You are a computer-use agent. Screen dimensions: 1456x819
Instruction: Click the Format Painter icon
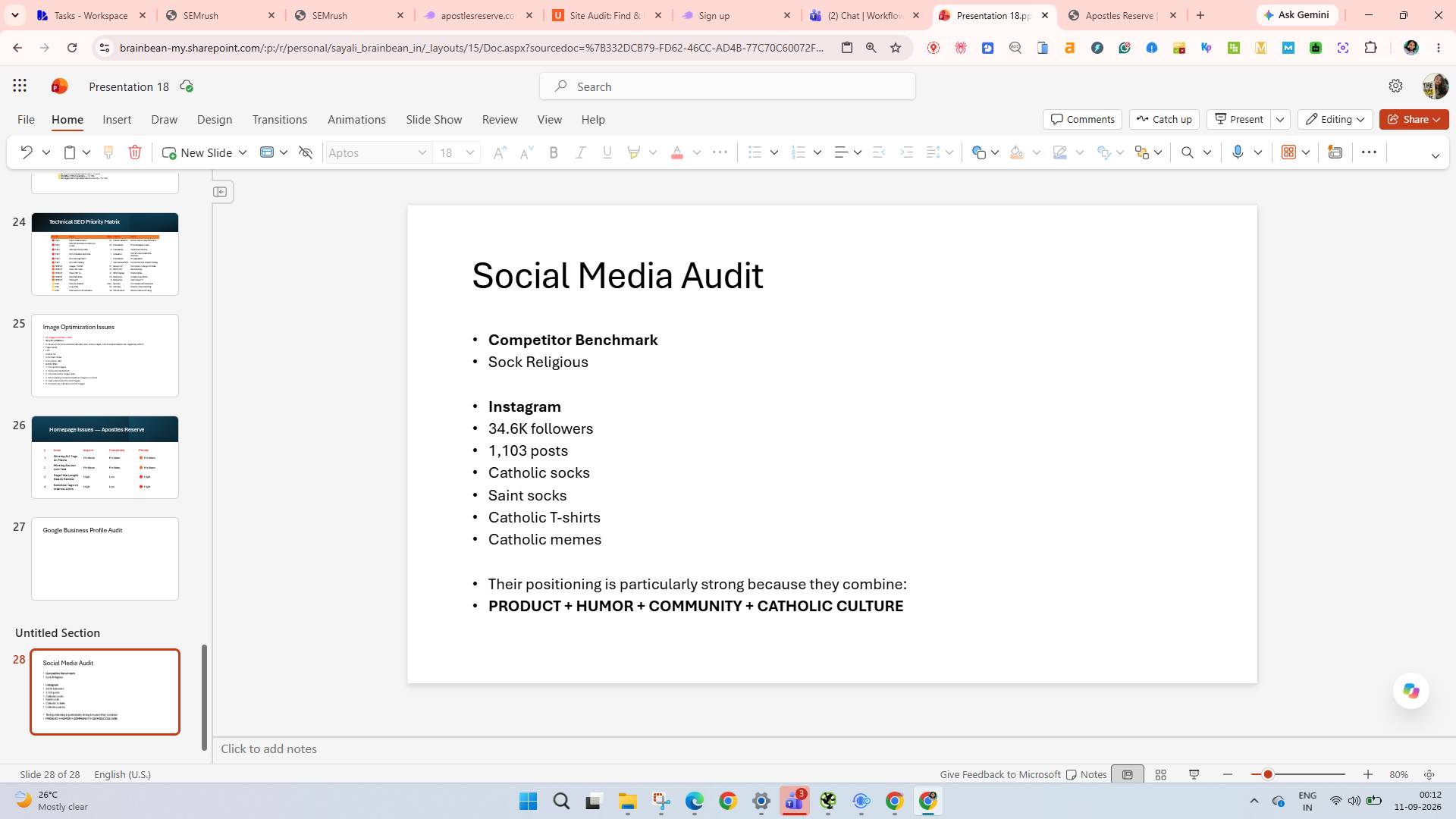tap(108, 152)
